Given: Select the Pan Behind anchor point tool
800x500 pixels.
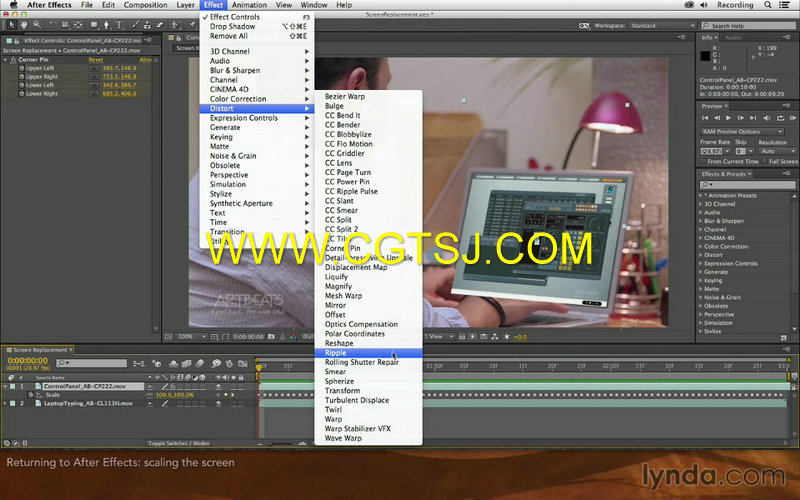Looking at the screenshot, I should pyautogui.click(x=78, y=24).
